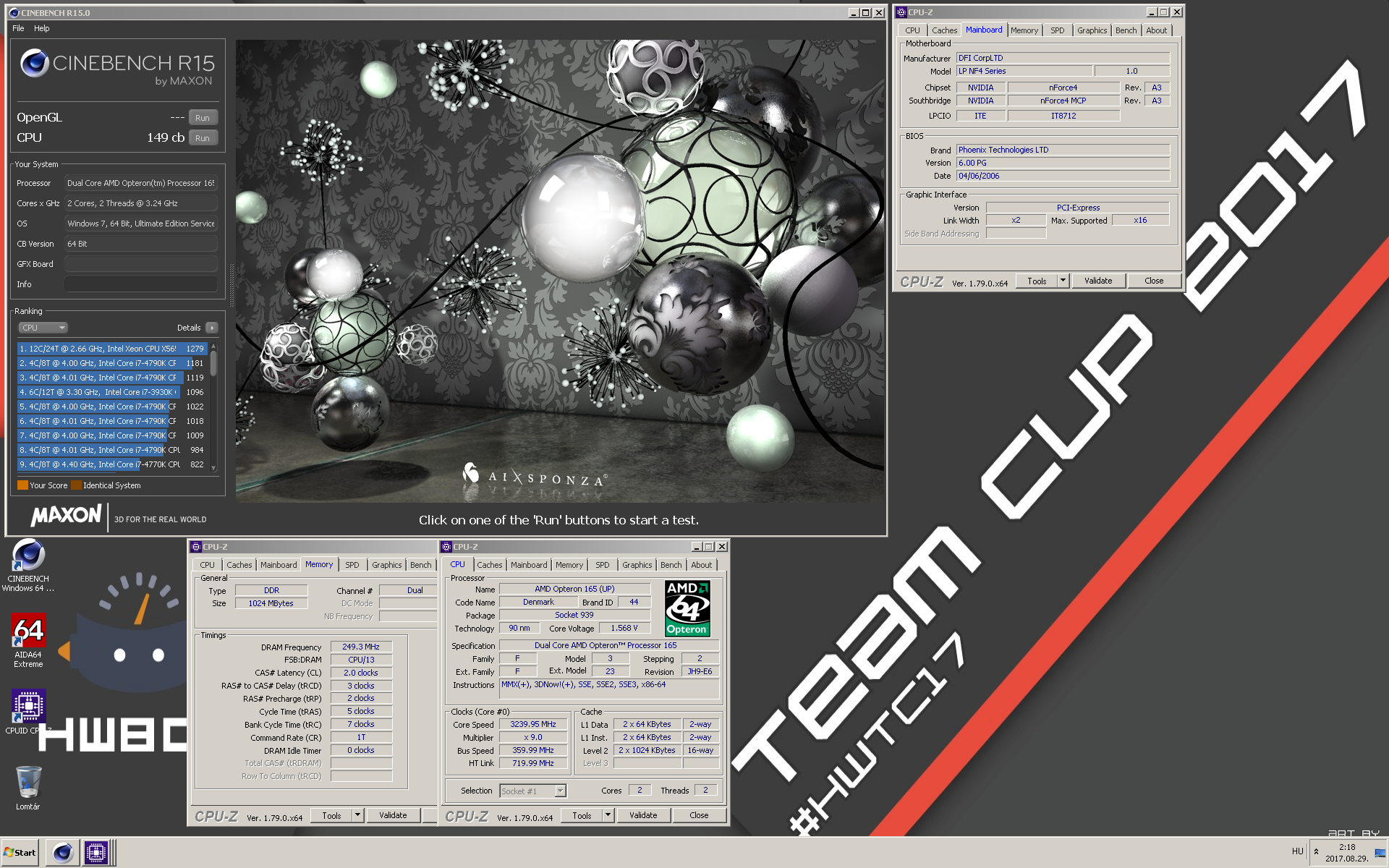Click the Memory CPU-Z window title icon
Image resolution: width=1389 pixels, height=868 pixels.
click(196, 547)
